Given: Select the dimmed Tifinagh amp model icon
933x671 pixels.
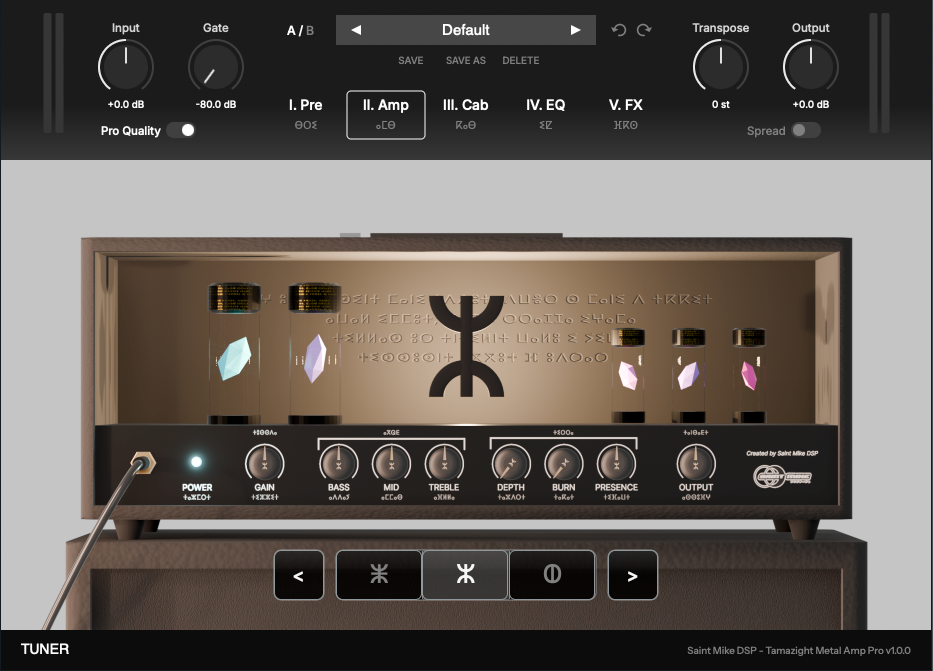Looking at the screenshot, I should (x=378, y=575).
